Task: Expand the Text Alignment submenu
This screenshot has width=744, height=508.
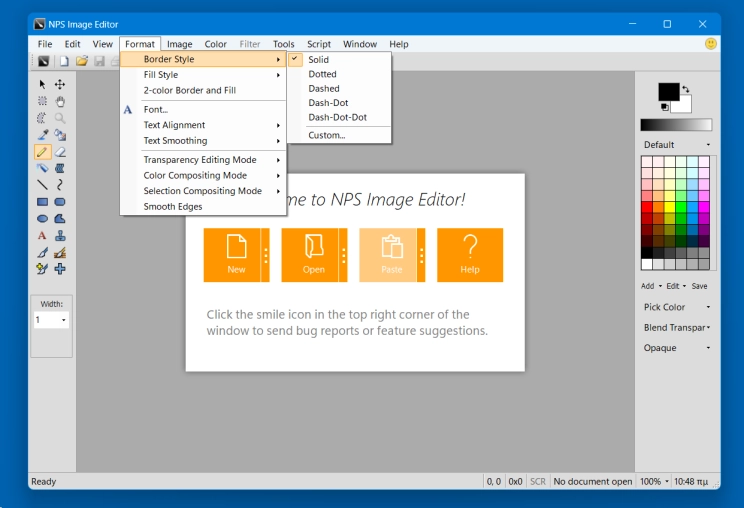Action: (203, 125)
